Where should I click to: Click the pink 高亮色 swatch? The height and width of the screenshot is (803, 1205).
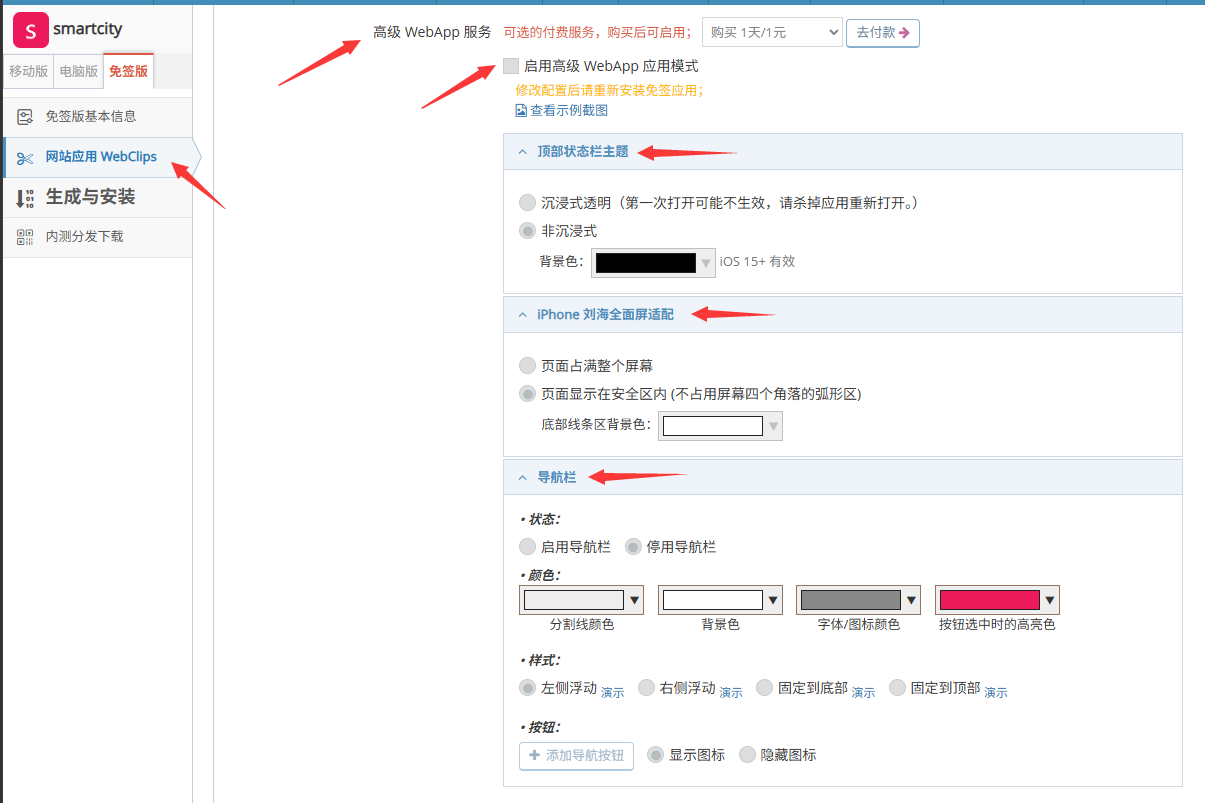click(990, 600)
